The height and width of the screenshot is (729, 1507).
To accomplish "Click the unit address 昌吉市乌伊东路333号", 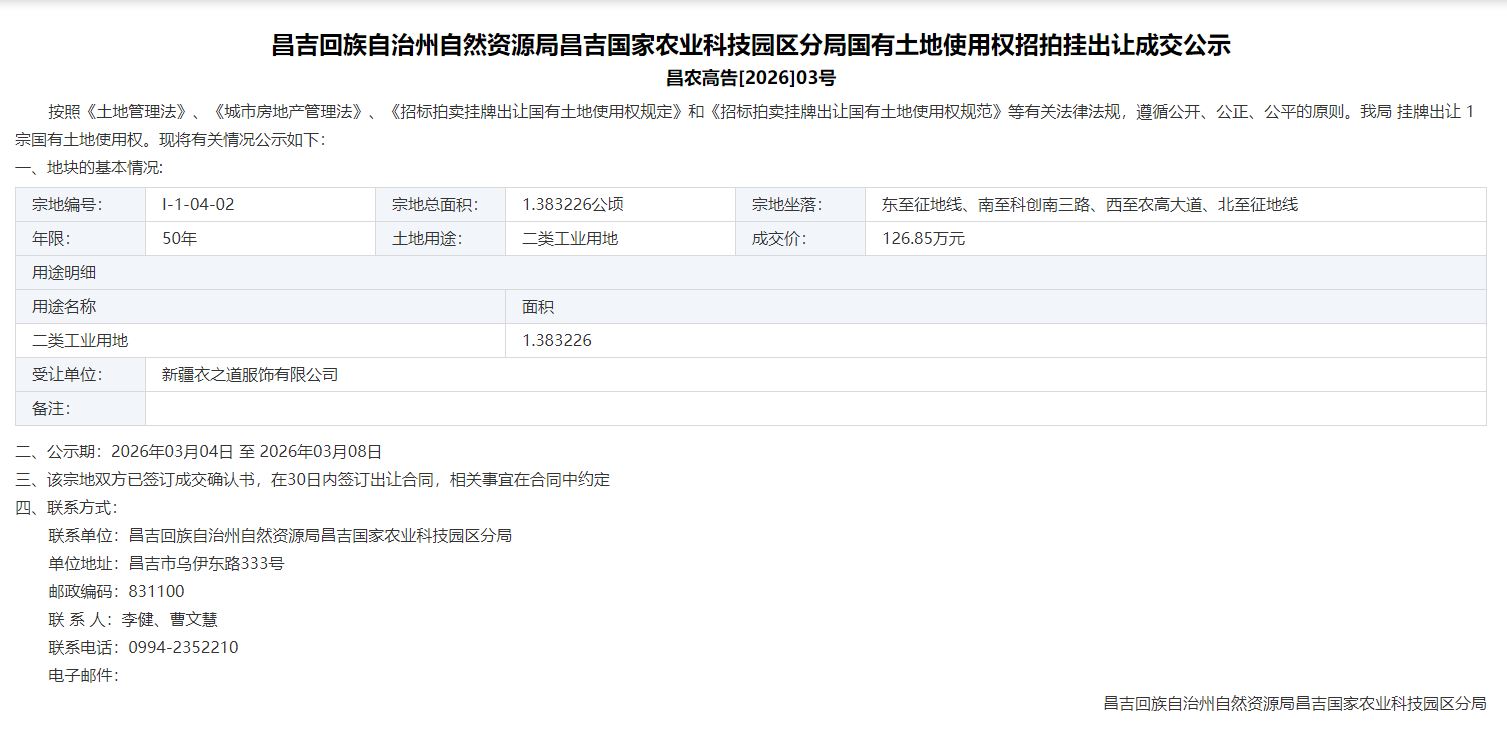I will [x=206, y=564].
